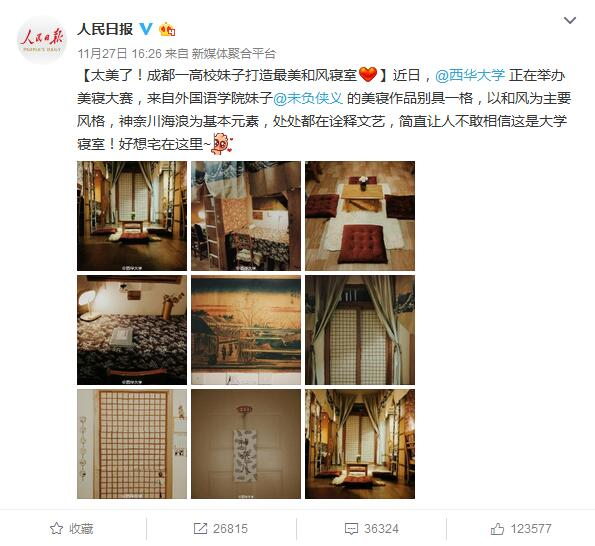
Task: Click the People's Daily profile avatar
Action: click(41, 40)
